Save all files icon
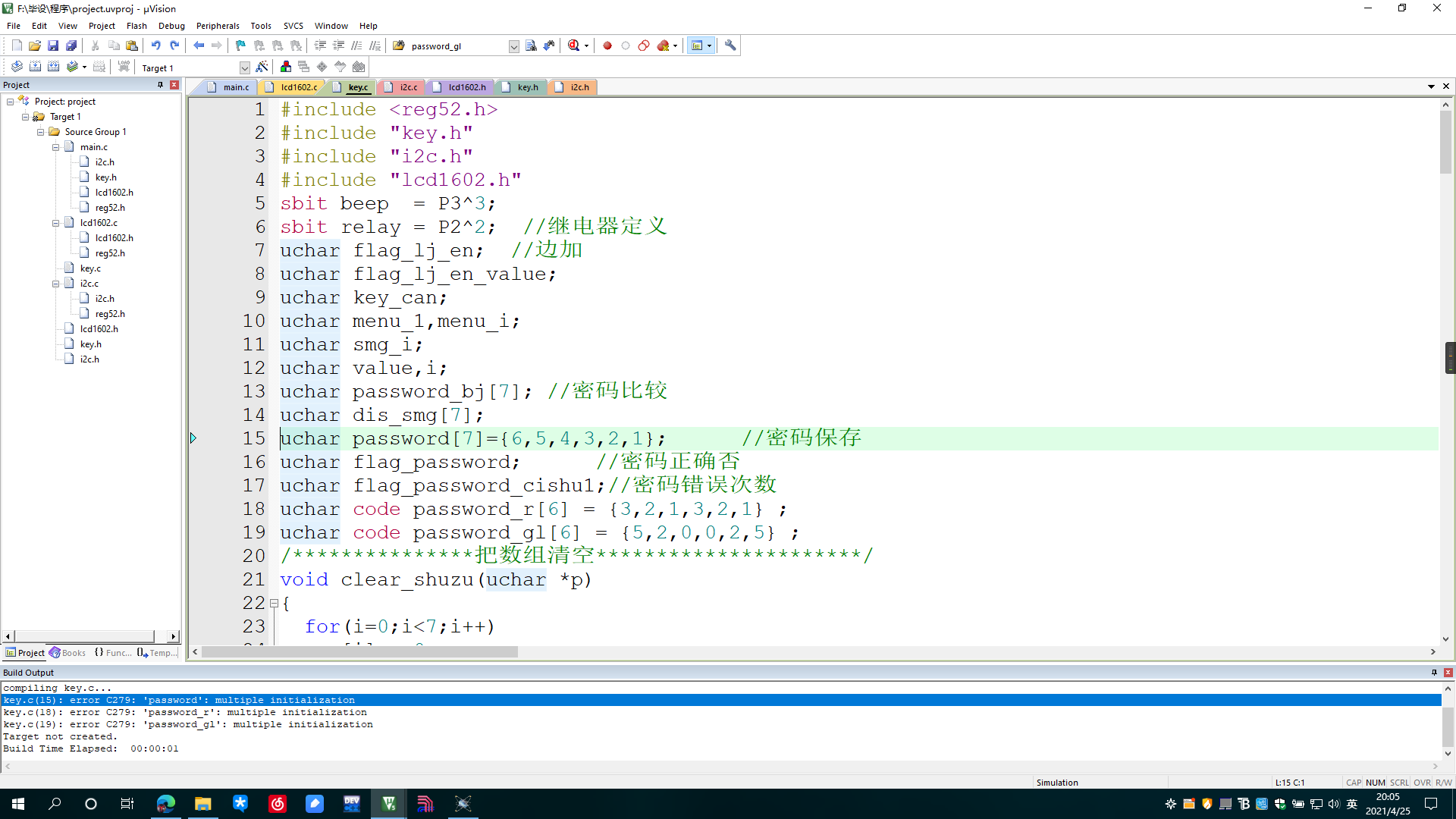This screenshot has width=1456, height=819. pyautogui.click(x=71, y=45)
